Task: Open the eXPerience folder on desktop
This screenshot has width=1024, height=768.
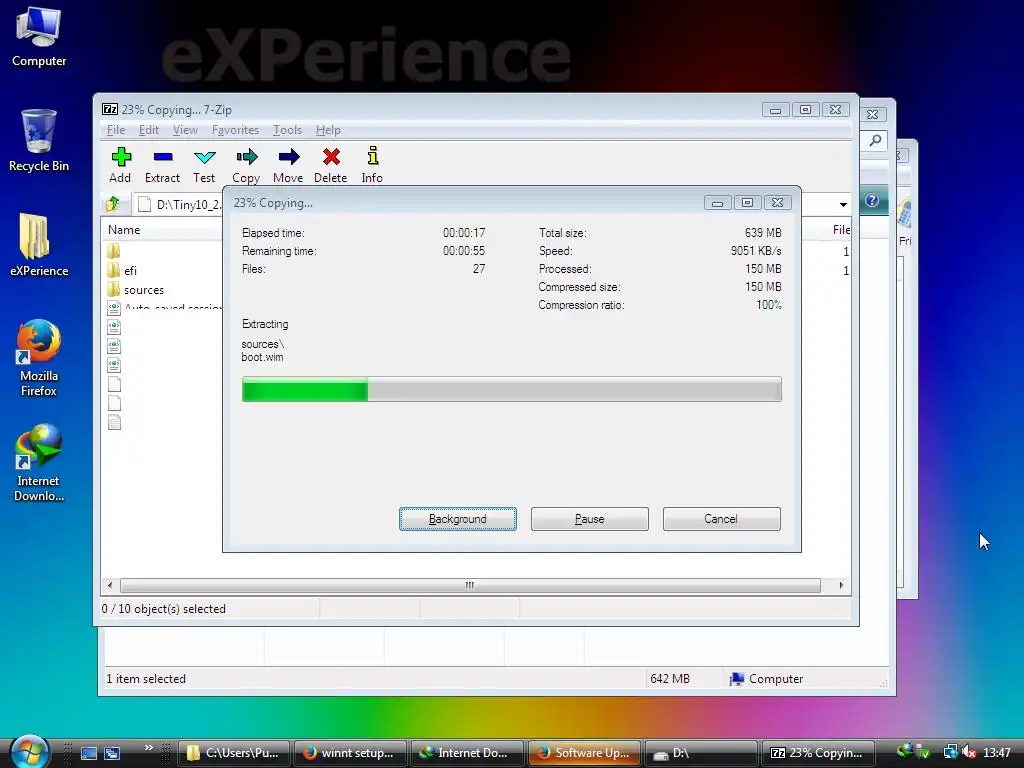Action: pos(39,245)
